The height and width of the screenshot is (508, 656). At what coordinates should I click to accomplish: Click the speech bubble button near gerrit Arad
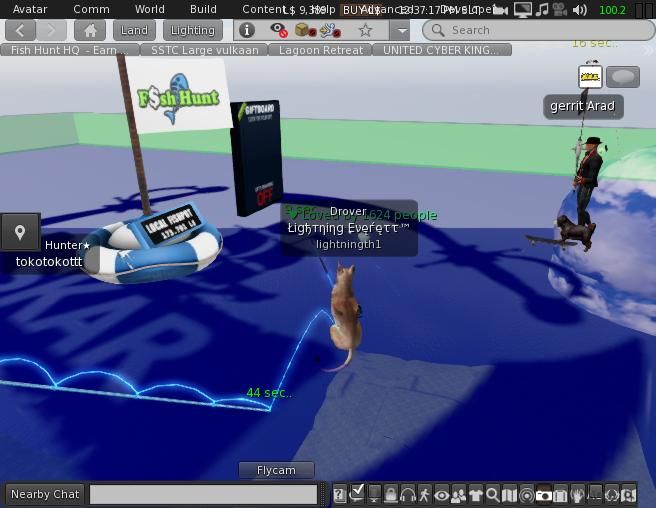coord(623,77)
